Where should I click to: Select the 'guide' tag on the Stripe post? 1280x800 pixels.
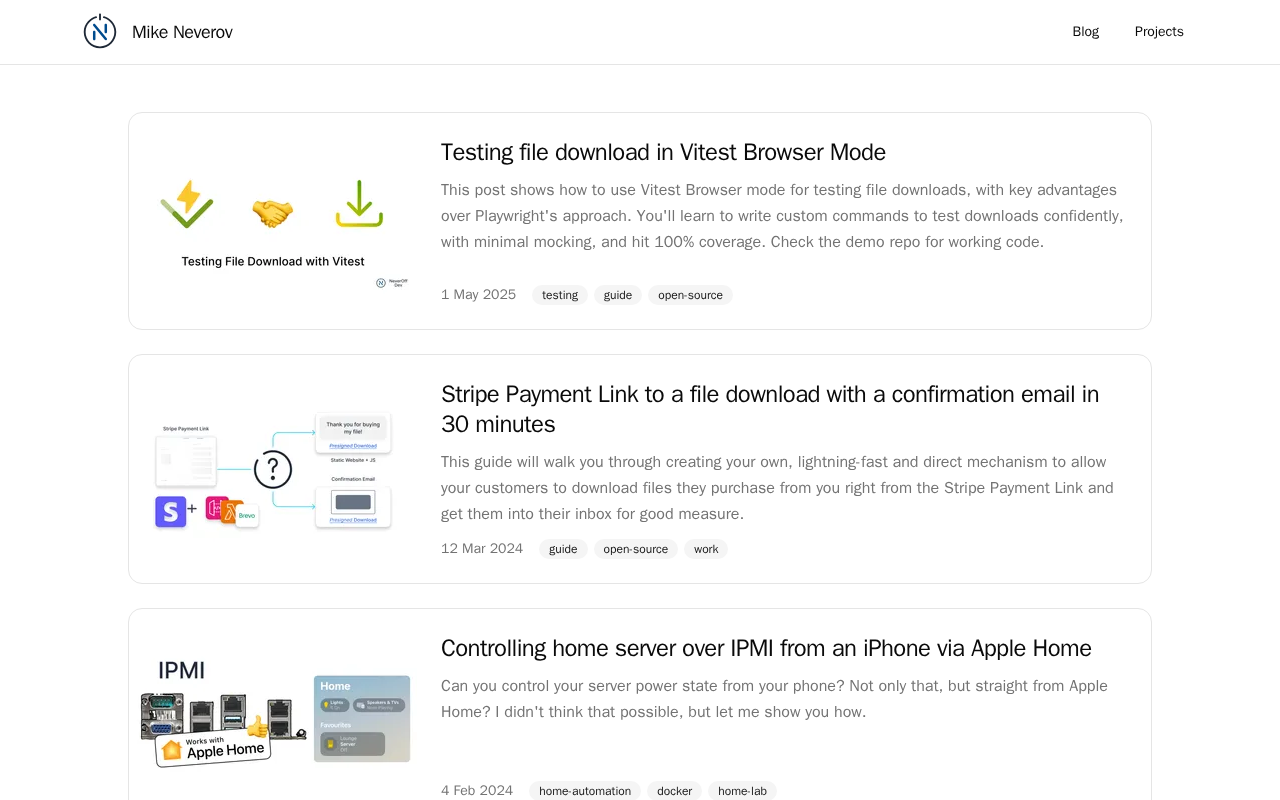click(563, 549)
